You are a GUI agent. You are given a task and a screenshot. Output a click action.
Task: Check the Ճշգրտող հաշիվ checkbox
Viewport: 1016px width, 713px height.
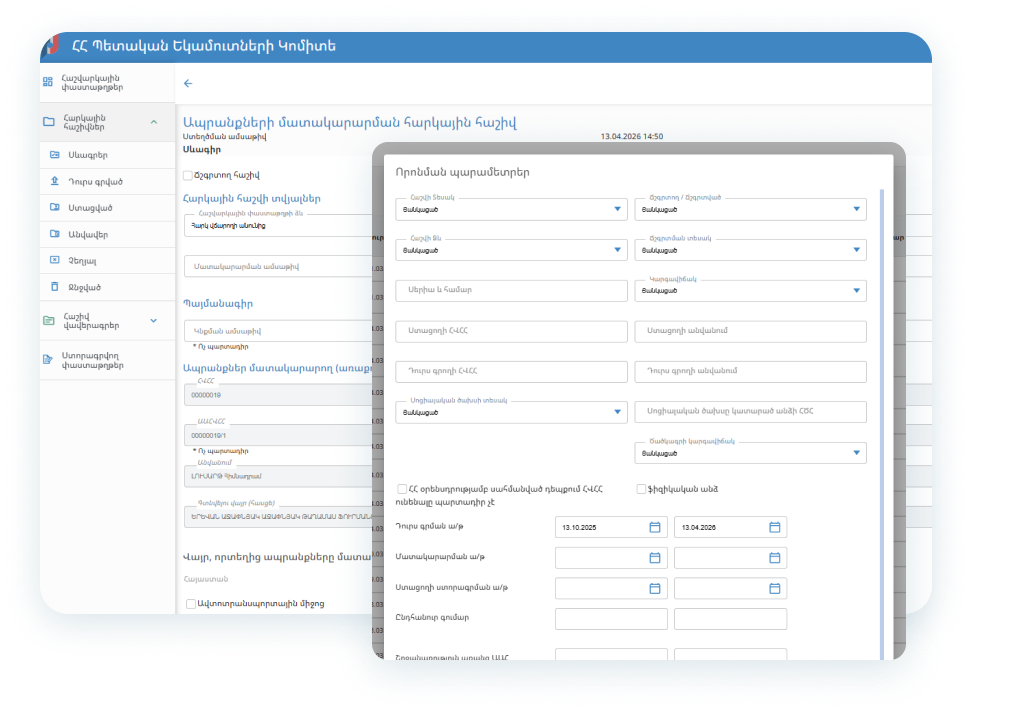pos(188,176)
